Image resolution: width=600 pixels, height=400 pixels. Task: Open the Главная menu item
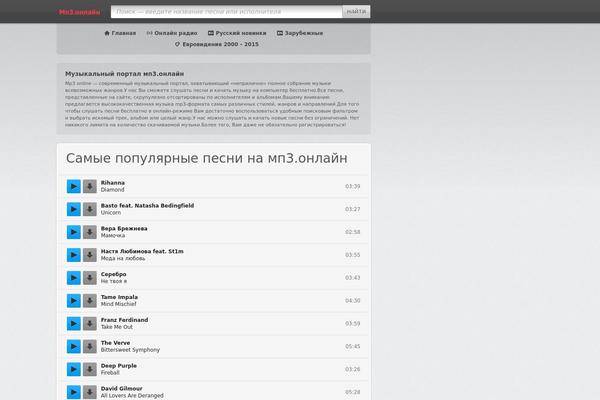pos(120,33)
